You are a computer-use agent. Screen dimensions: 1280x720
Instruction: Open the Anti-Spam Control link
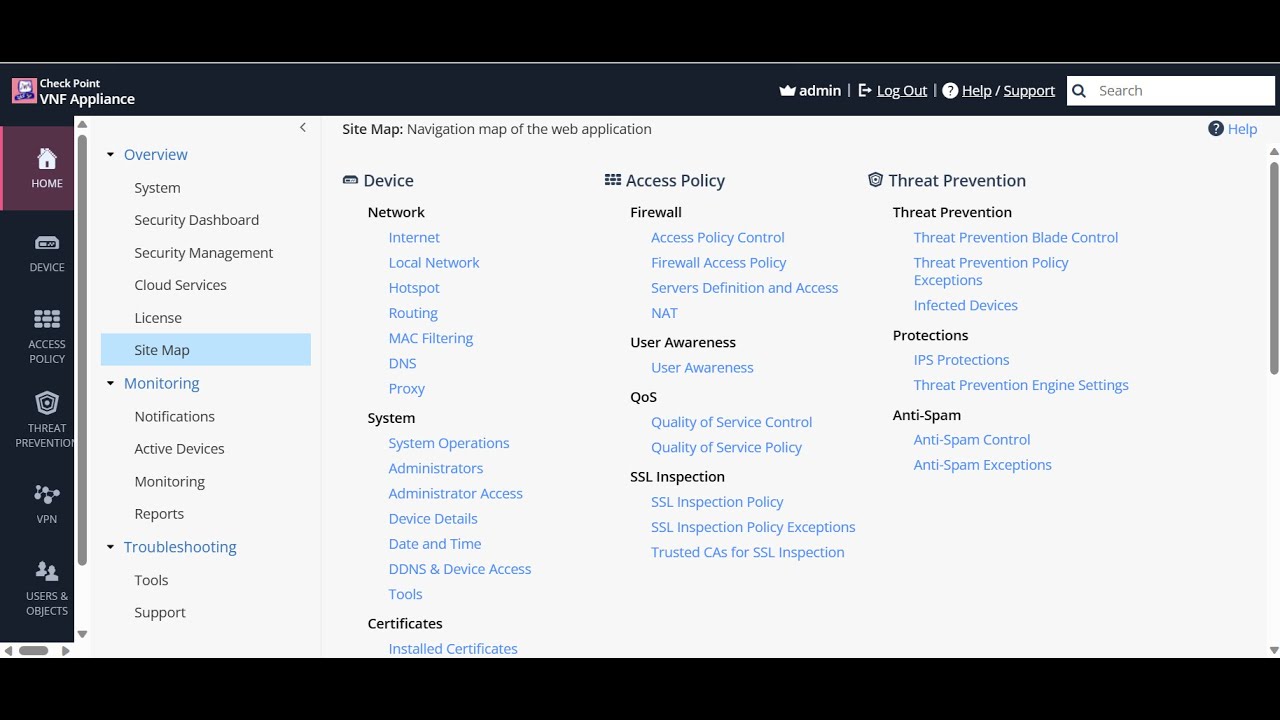pos(972,440)
